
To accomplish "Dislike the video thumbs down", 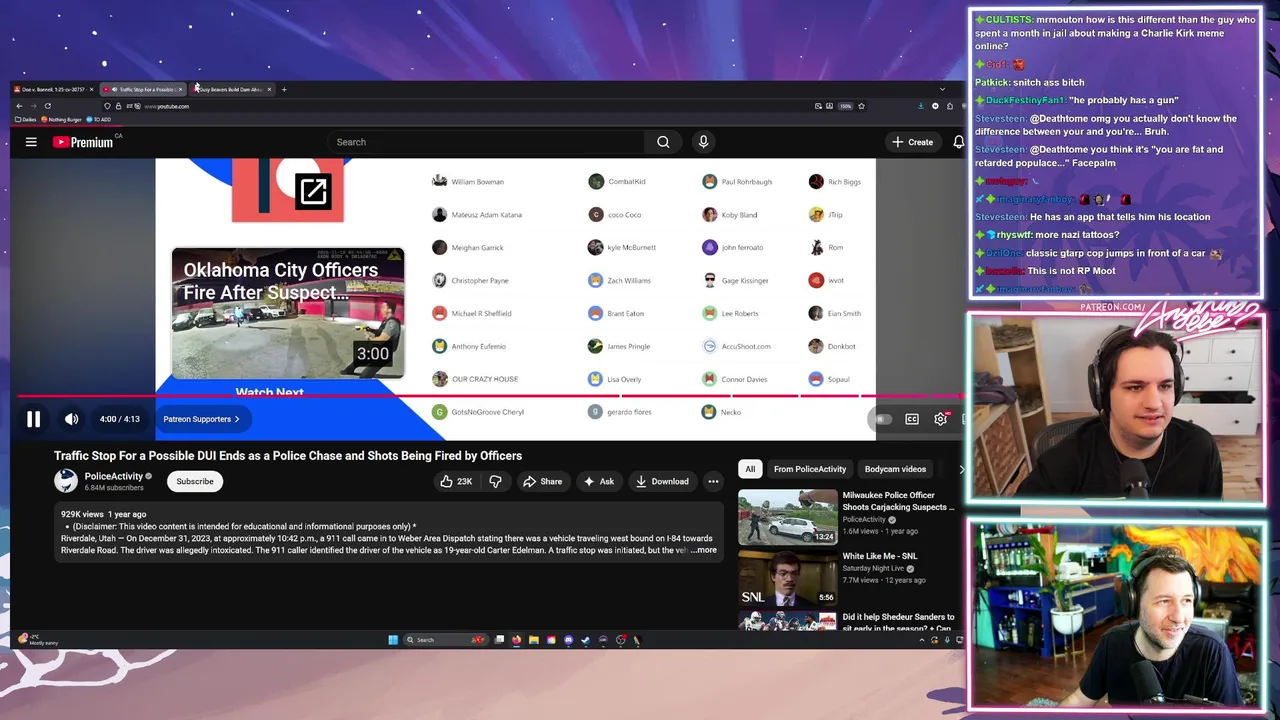I will coord(496,481).
